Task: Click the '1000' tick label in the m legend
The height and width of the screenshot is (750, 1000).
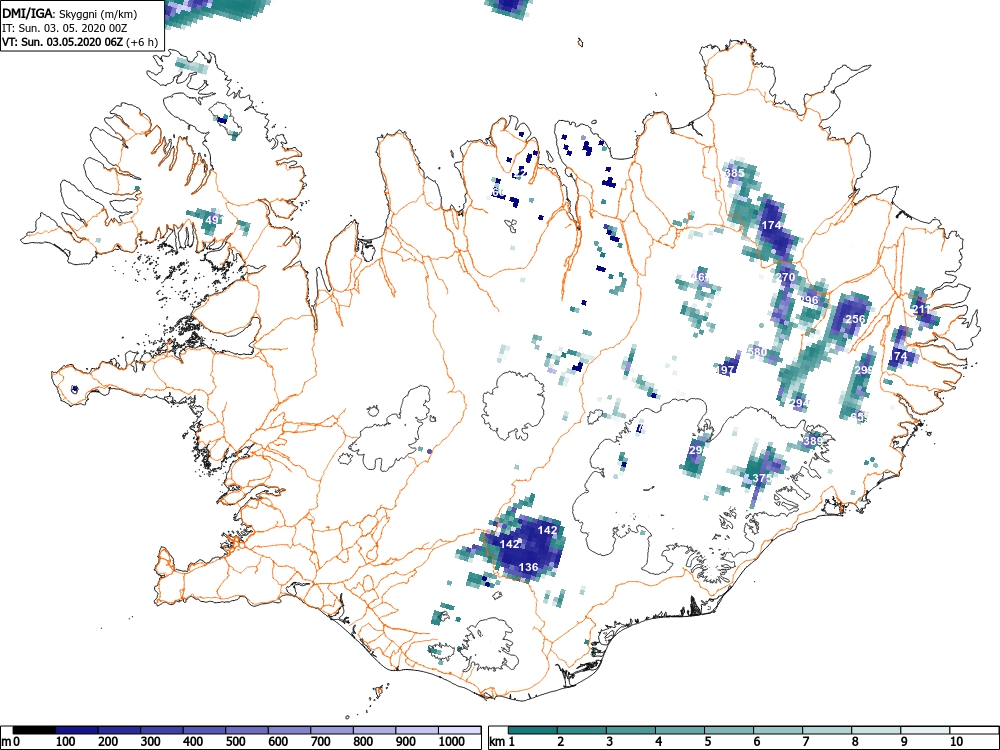Action: point(452,742)
